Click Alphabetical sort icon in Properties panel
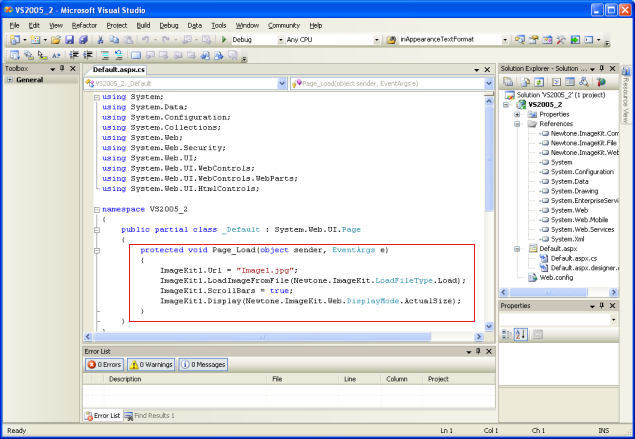Screen dimensions: 635x439 [521, 335]
